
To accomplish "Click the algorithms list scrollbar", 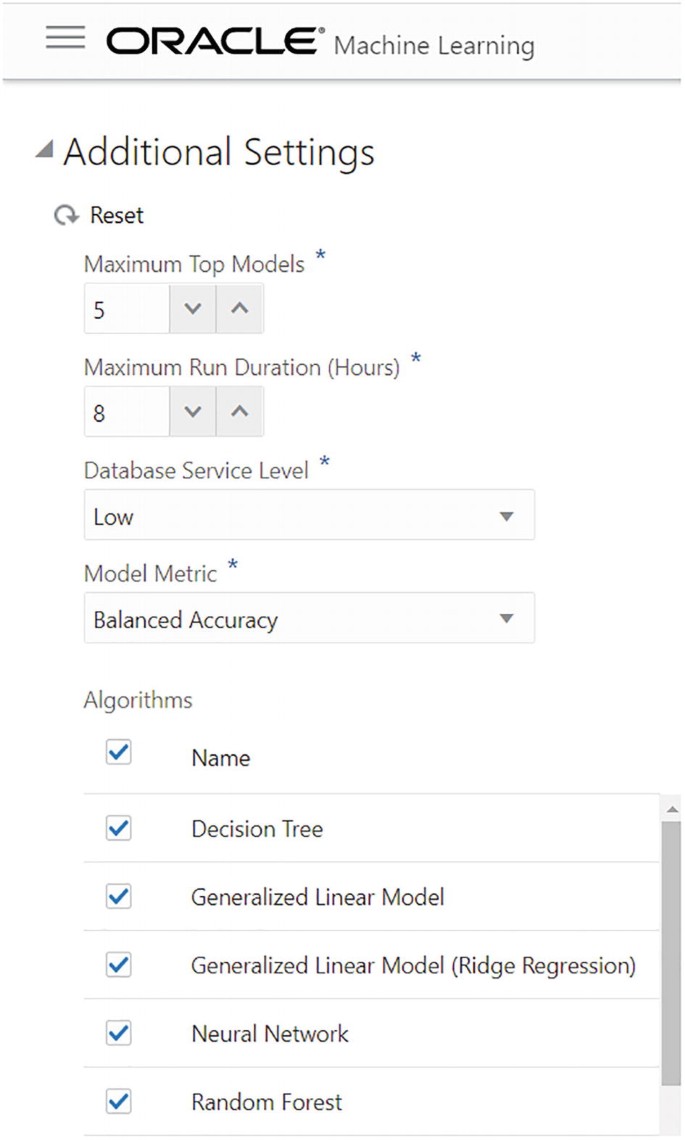I will pos(671,950).
